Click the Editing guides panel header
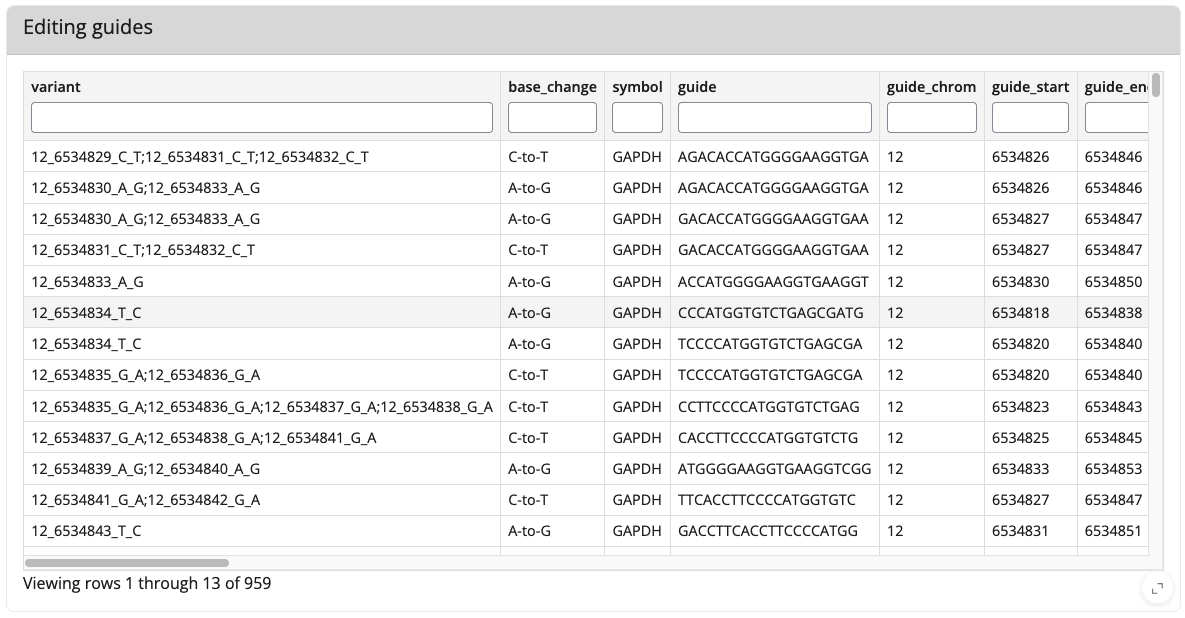The image size is (1185, 618). click(x=88, y=28)
